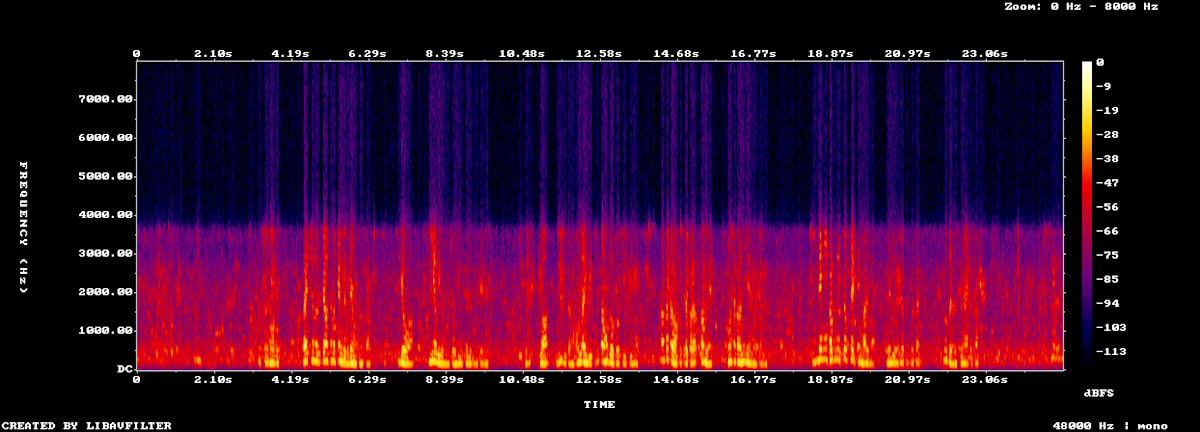
Task: Click the 4.19s marker on top time axis
Action: click(290, 53)
